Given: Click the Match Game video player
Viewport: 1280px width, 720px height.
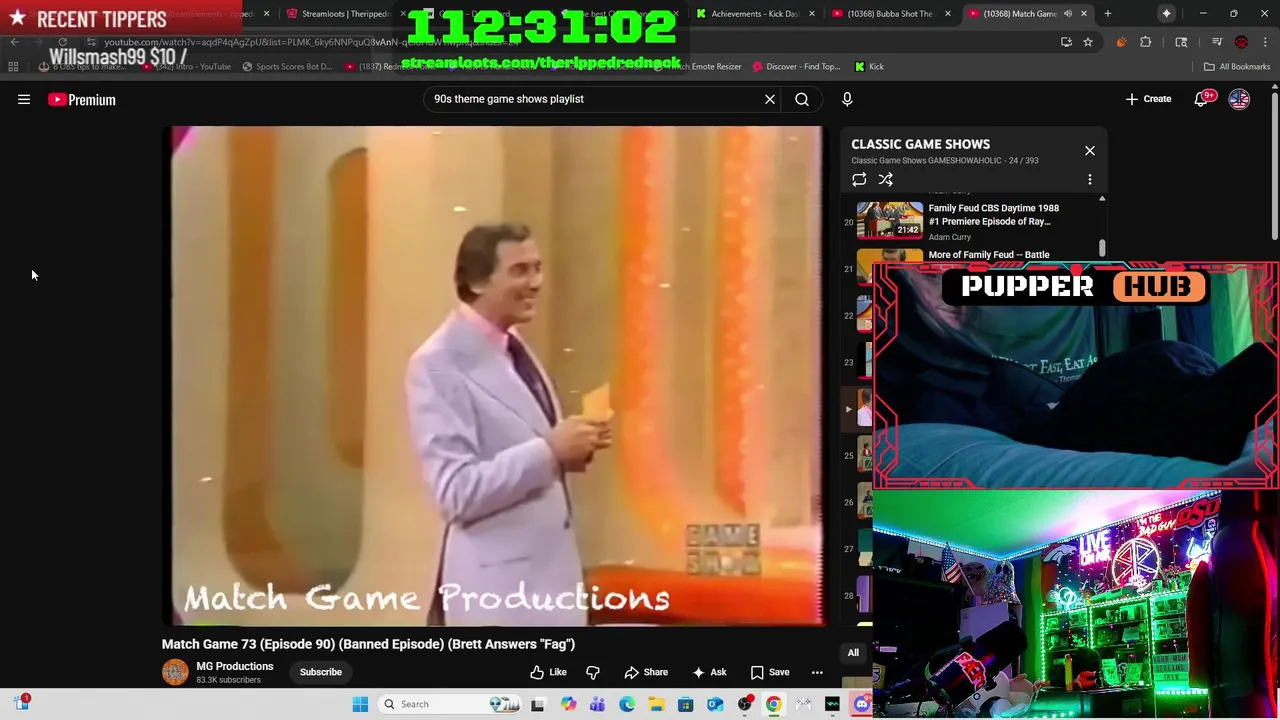Looking at the screenshot, I should [x=495, y=376].
